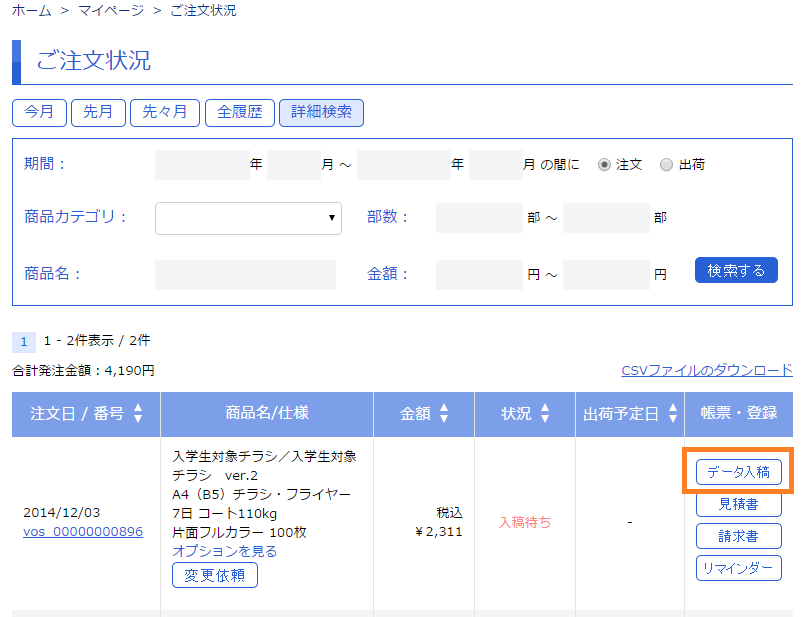Open order vos_00000000896 link
The height and width of the screenshot is (617, 803).
[83, 531]
